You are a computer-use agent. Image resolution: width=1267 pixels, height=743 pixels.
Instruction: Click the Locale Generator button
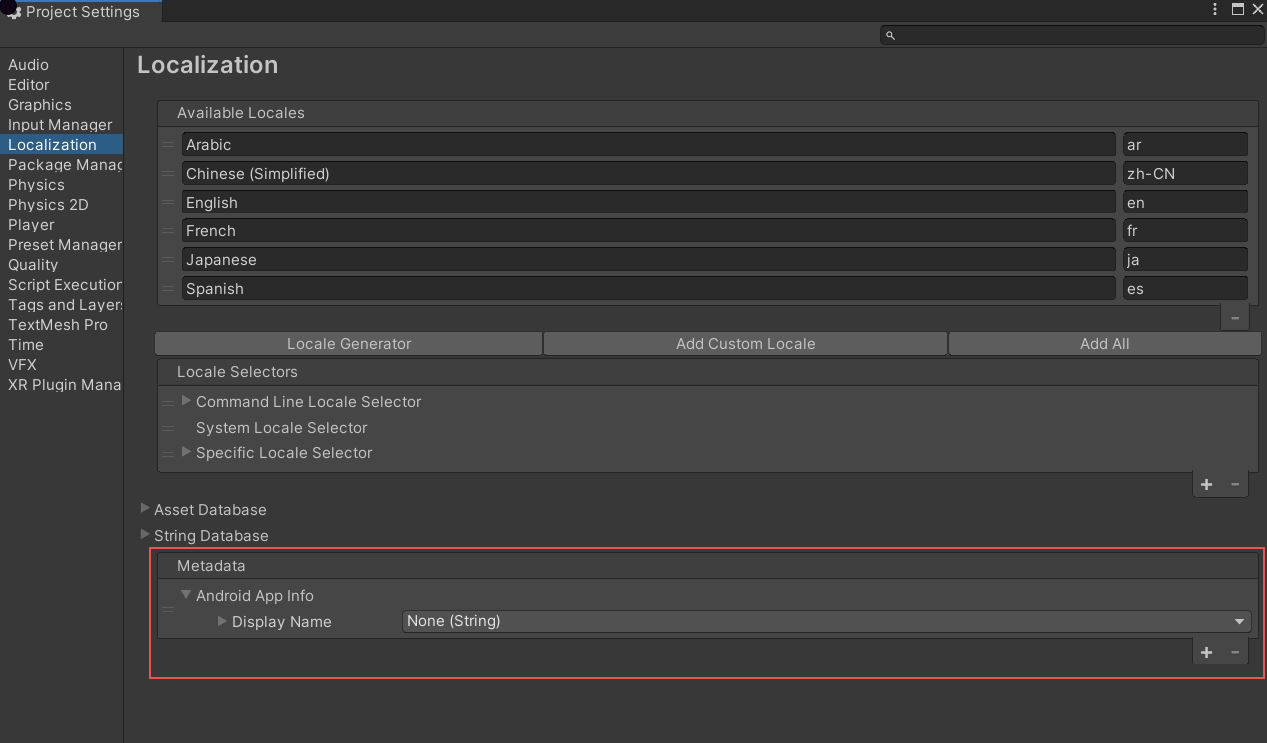point(349,344)
